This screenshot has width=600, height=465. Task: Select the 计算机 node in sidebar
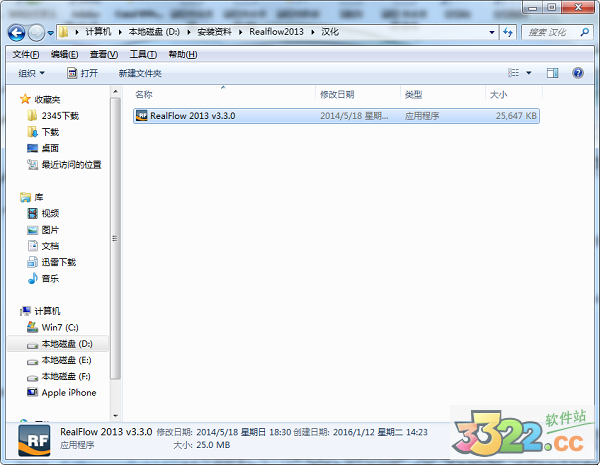(x=40, y=311)
